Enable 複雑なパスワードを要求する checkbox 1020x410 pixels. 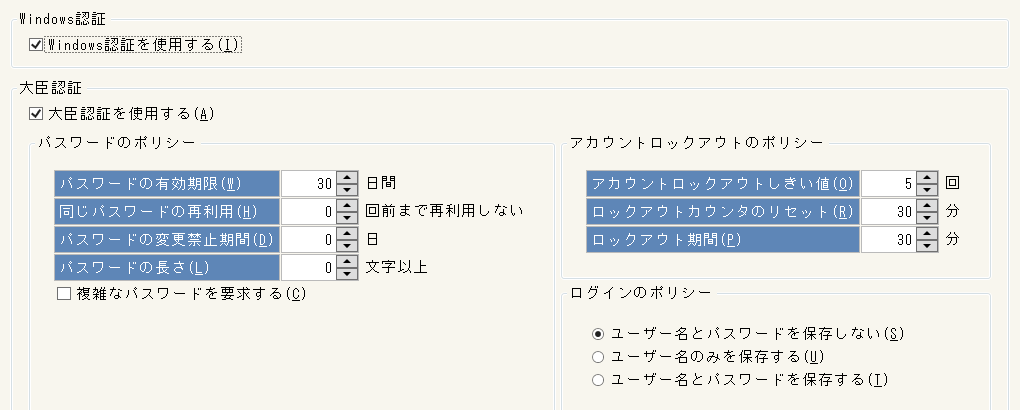[x=65, y=293]
